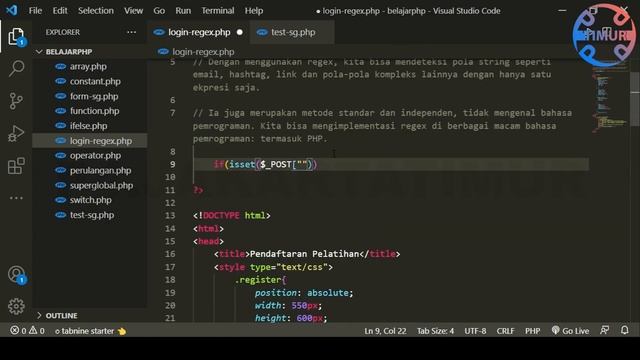The height and width of the screenshot is (360, 640).
Task: Open array.php in explorer
Action: click(x=88, y=67)
